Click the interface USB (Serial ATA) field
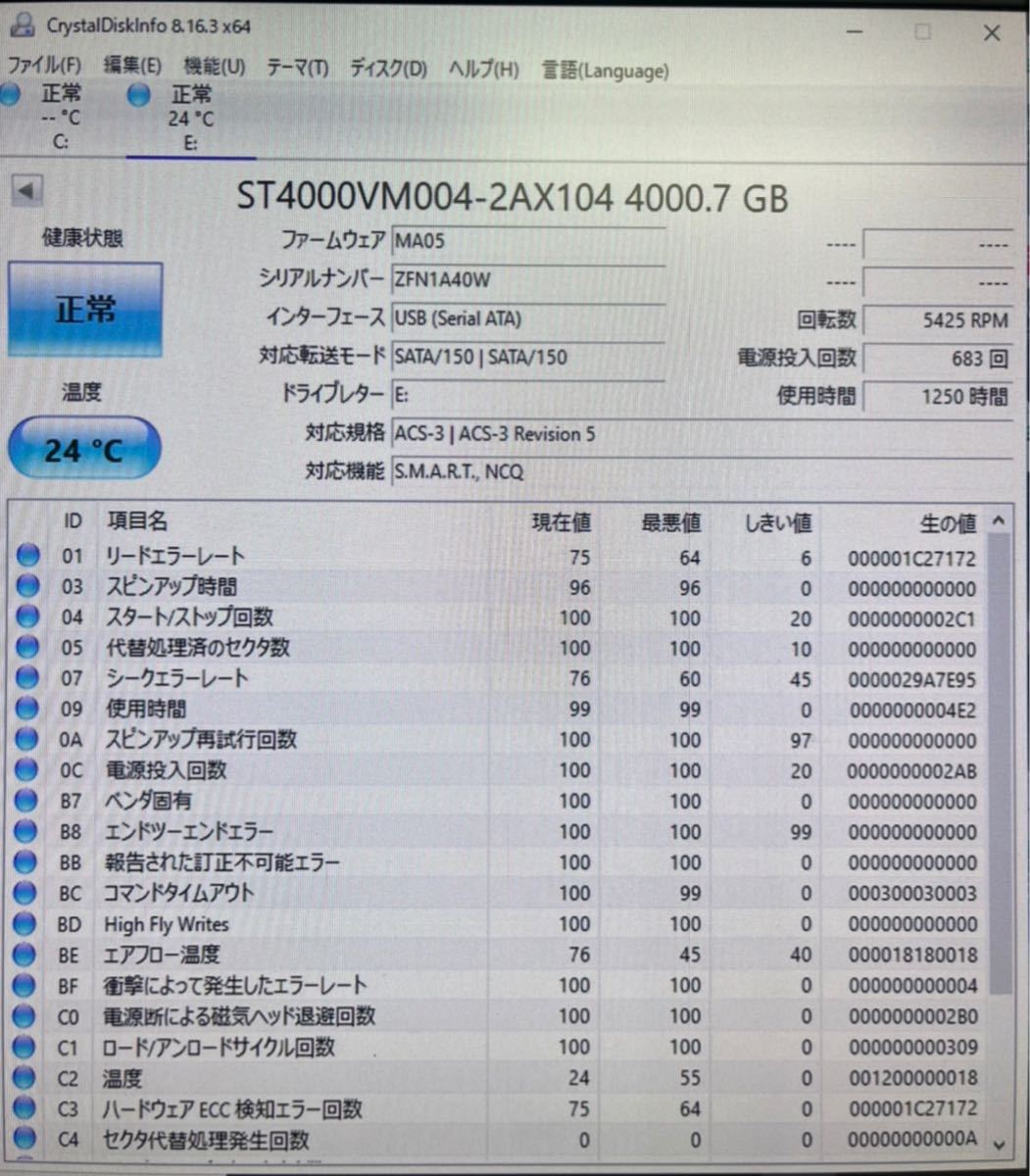 pos(528,318)
